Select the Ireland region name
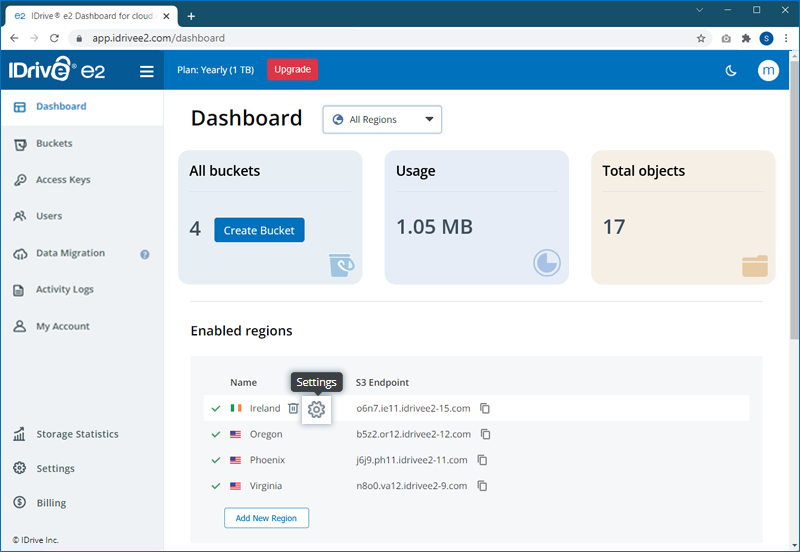This screenshot has width=800, height=552. coord(265,408)
